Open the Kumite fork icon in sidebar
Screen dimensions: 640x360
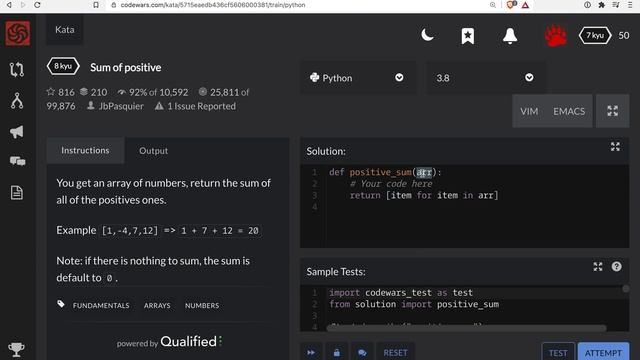(x=17, y=101)
